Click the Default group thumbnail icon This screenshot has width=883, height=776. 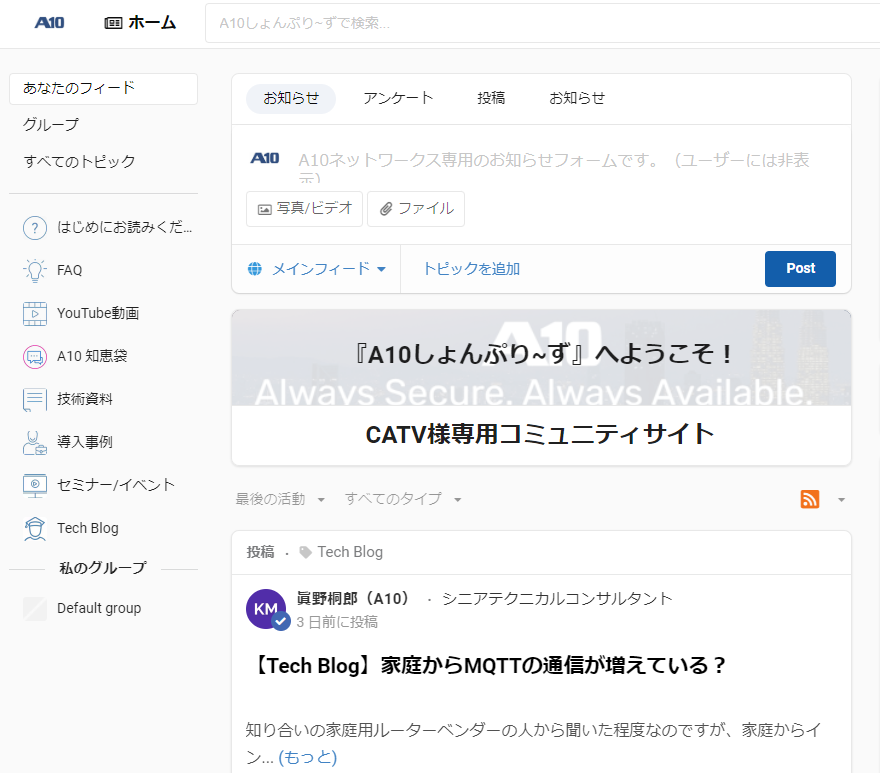(x=35, y=609)
